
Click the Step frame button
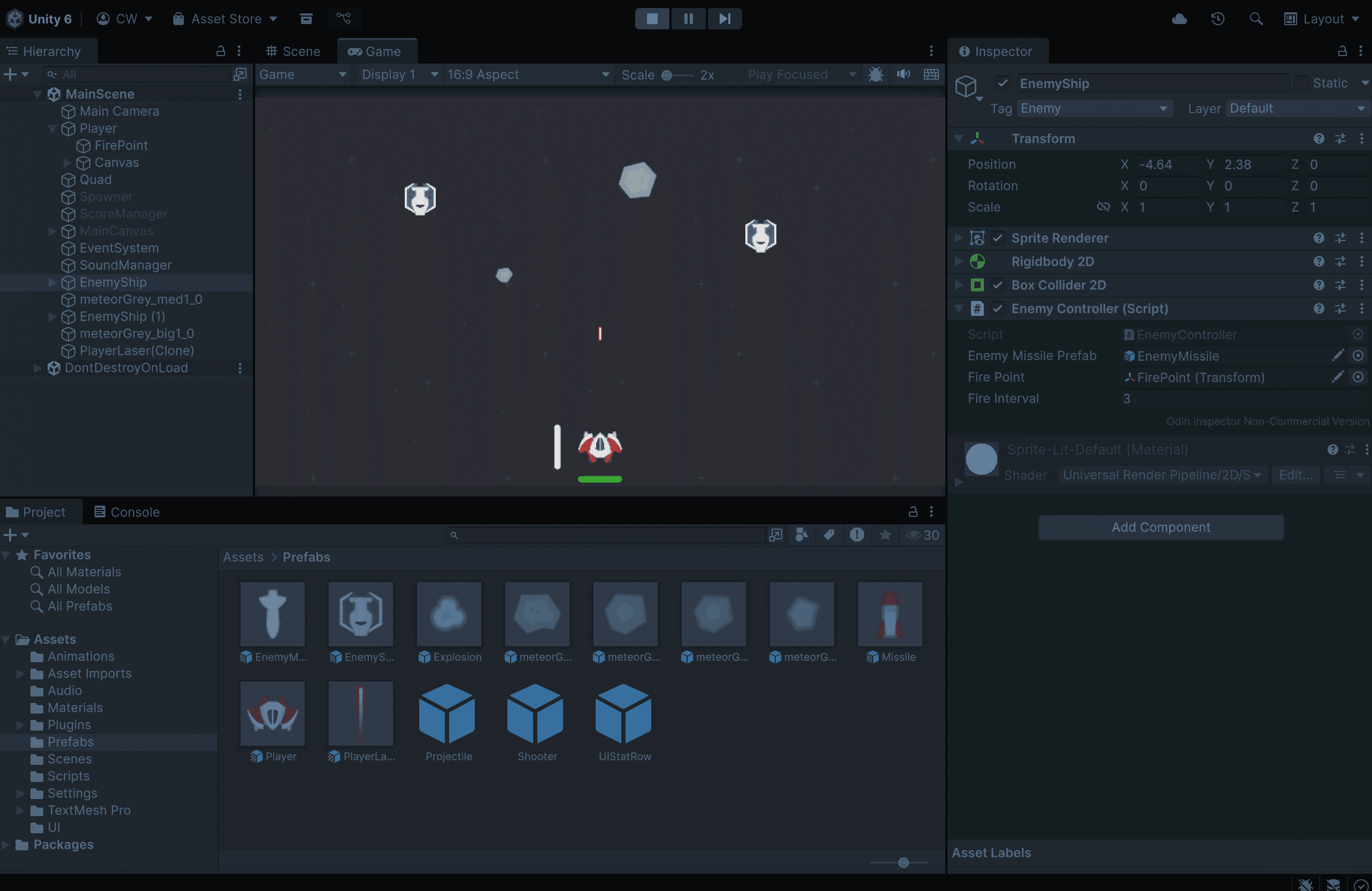[724, 19]
